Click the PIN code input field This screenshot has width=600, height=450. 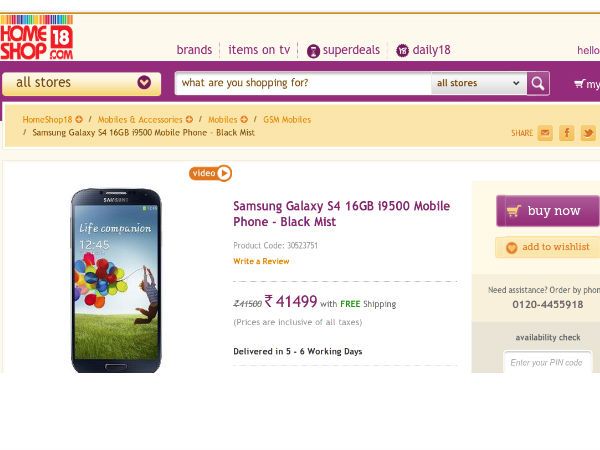click(547, 362)
